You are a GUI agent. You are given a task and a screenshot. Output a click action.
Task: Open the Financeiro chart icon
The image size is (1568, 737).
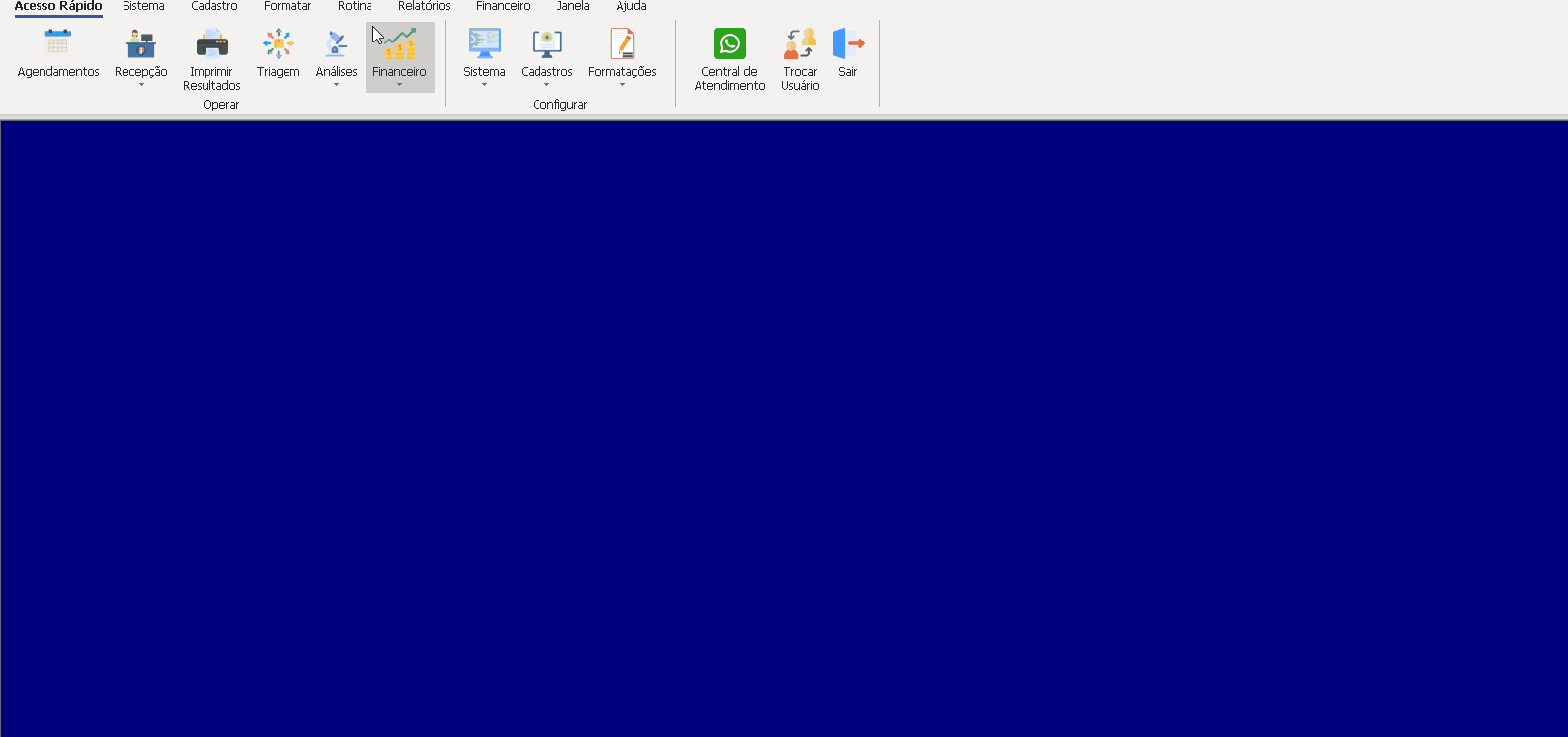(x=400, y=43)
